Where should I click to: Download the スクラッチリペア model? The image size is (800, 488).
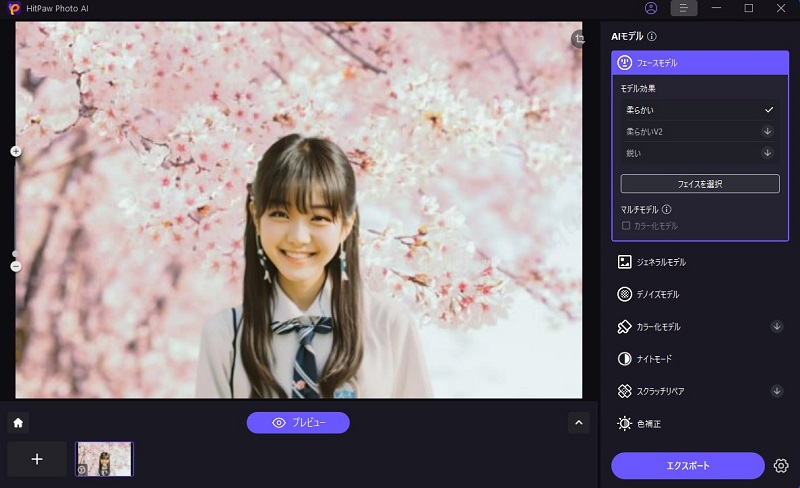coord(777,391)
